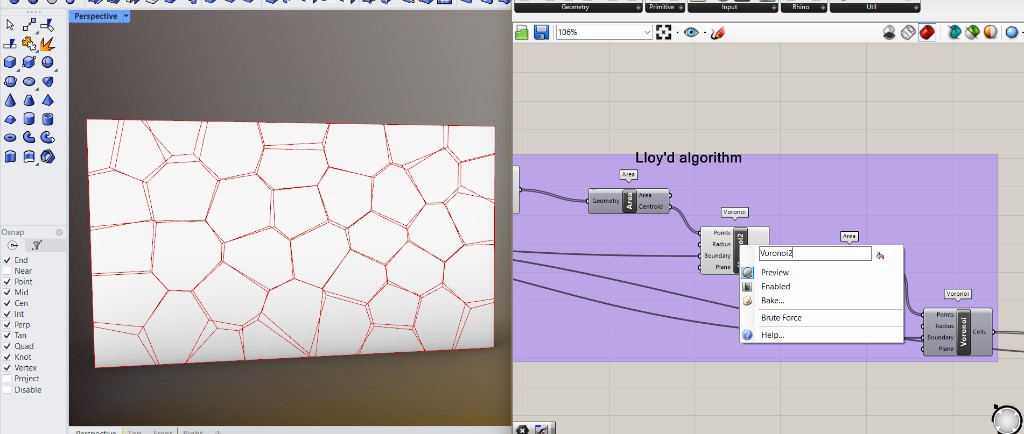This screenshot has height=434, width=1024.
Task: Toggle the Vertex osnap checkbox
Action: coord(7,367)
